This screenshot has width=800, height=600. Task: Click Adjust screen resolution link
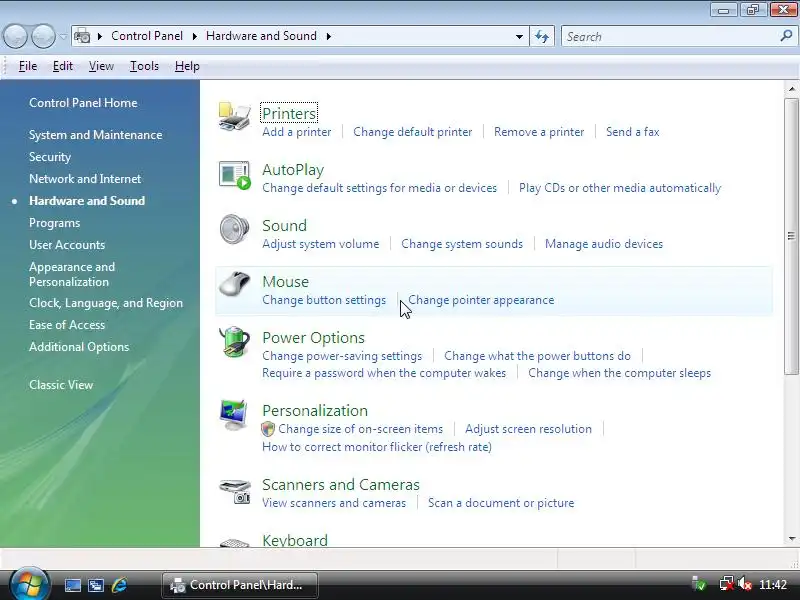point(528,429)
